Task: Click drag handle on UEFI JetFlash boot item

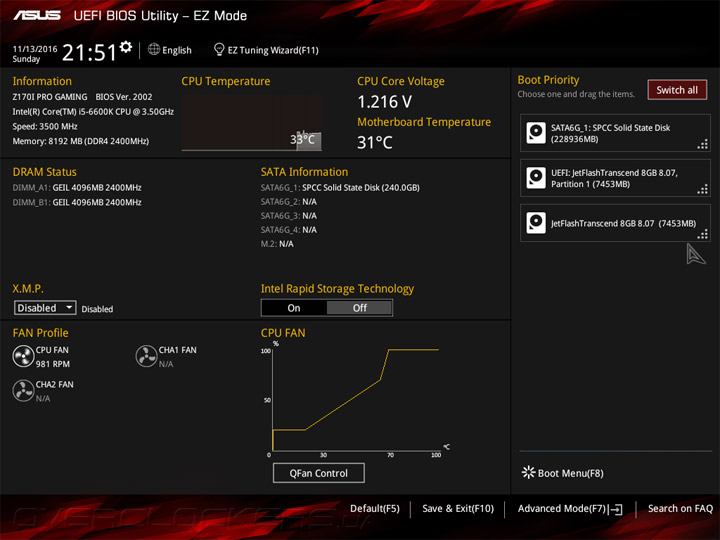Action: pyautogui.click(x=703, y=189)
